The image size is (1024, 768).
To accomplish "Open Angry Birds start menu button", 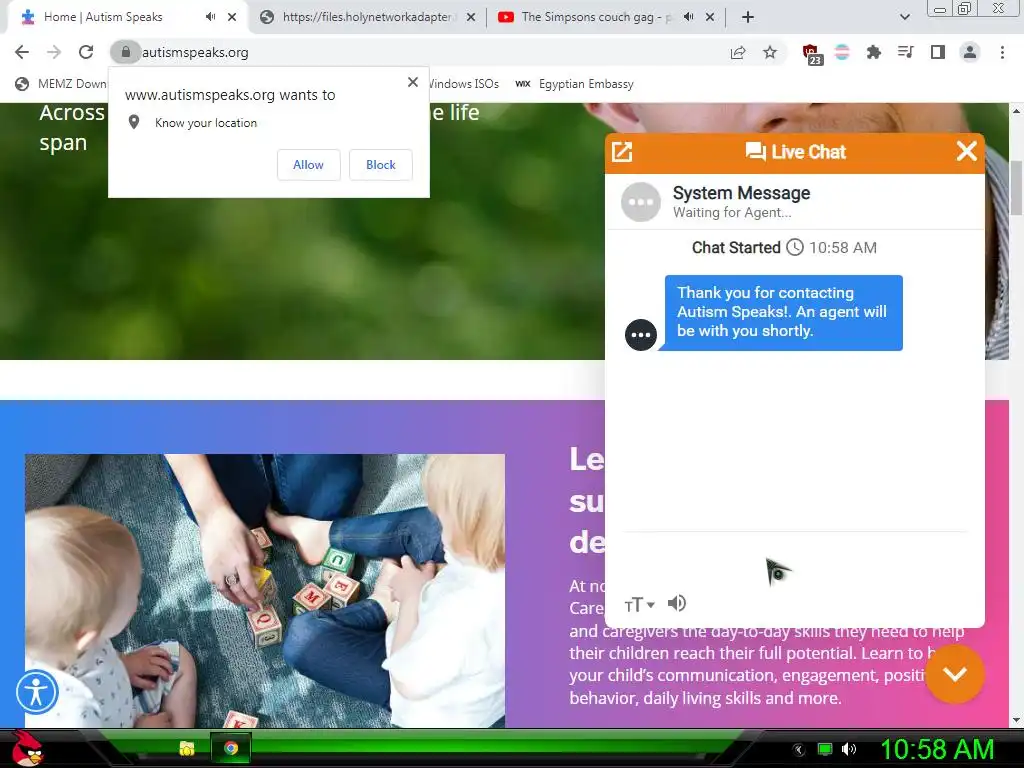I will pos(27,748).
